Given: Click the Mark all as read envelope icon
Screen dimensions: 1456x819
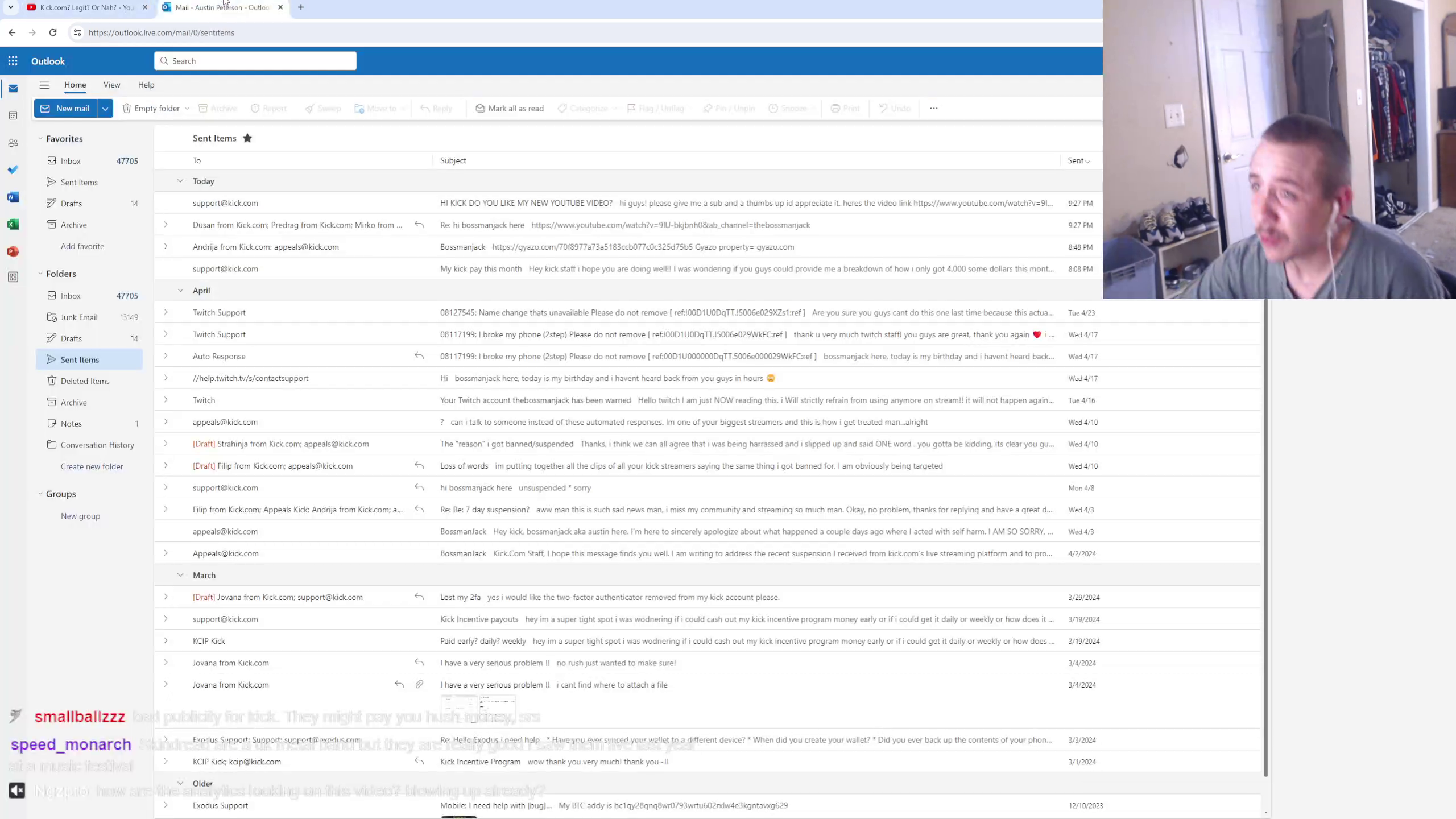Looking at the screenshot, I should pyautogui.click(x=480, y=108).
